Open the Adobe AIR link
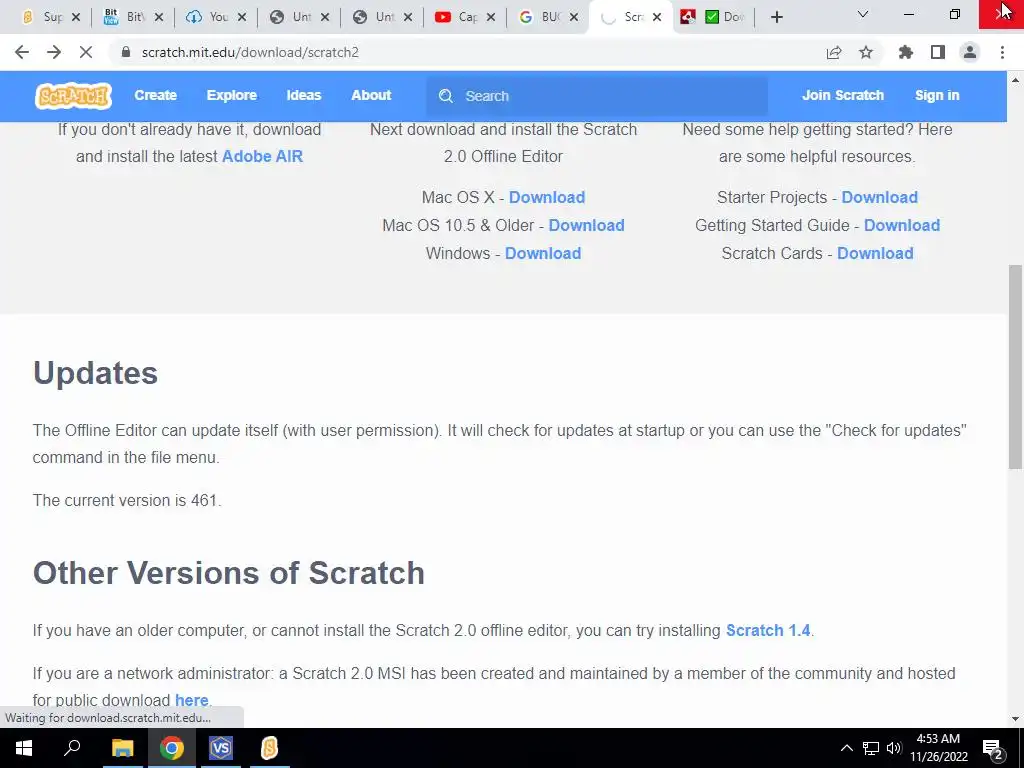 [263, 157]
